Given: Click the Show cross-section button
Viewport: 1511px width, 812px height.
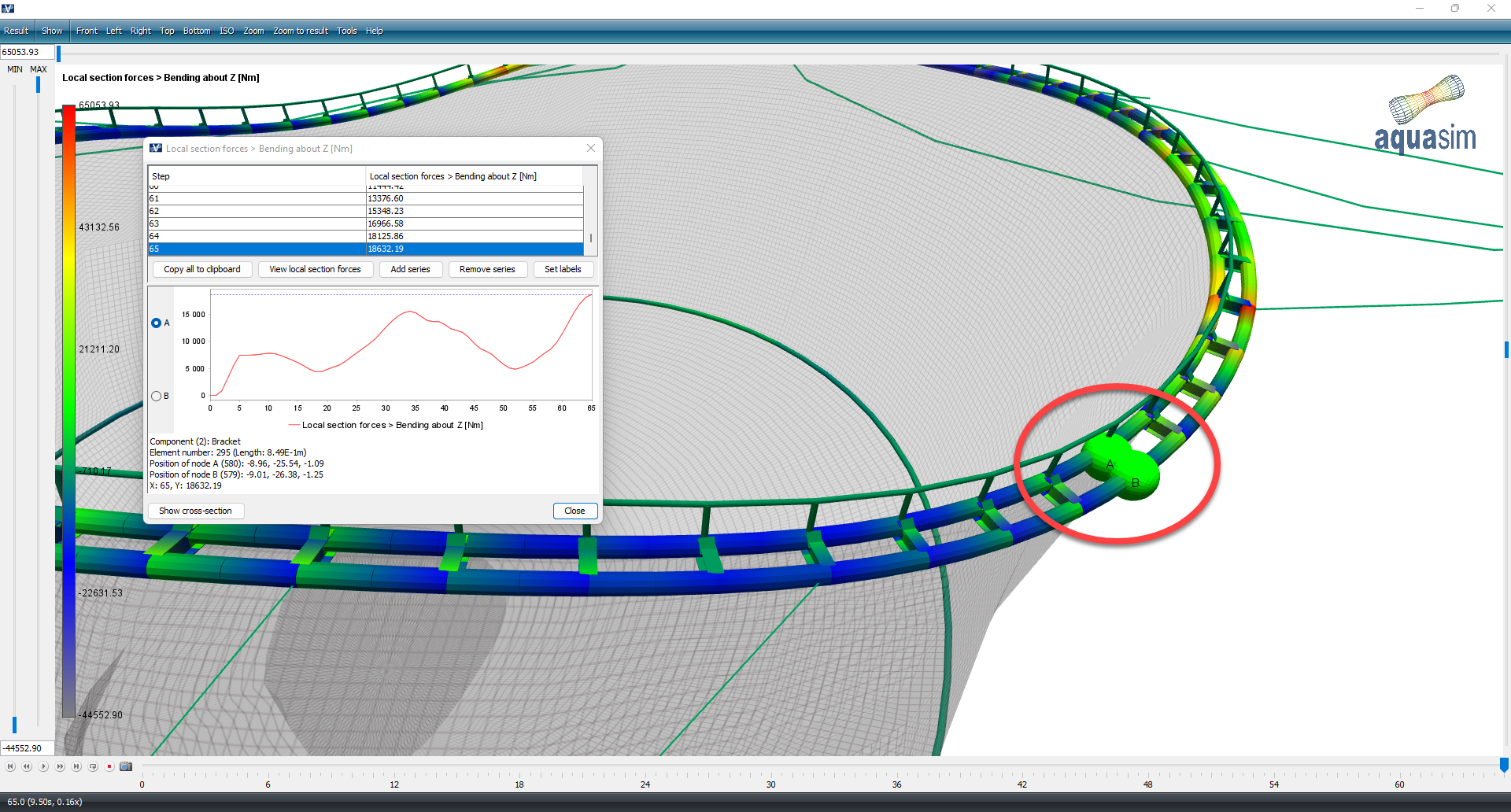Looking at the screenshot, I should pos(196,511).
